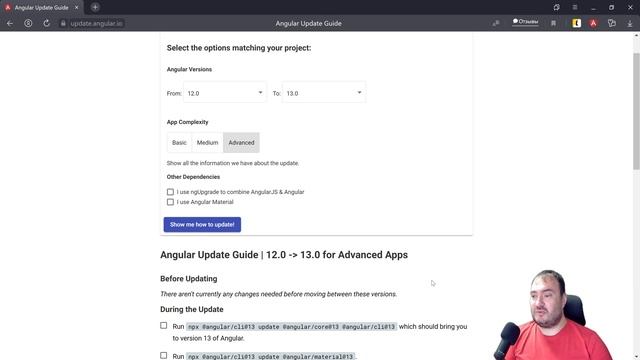Viewport: 640px width, 360px height.
Task: Open the red Angular extension icon
Action: click(593, 23)
